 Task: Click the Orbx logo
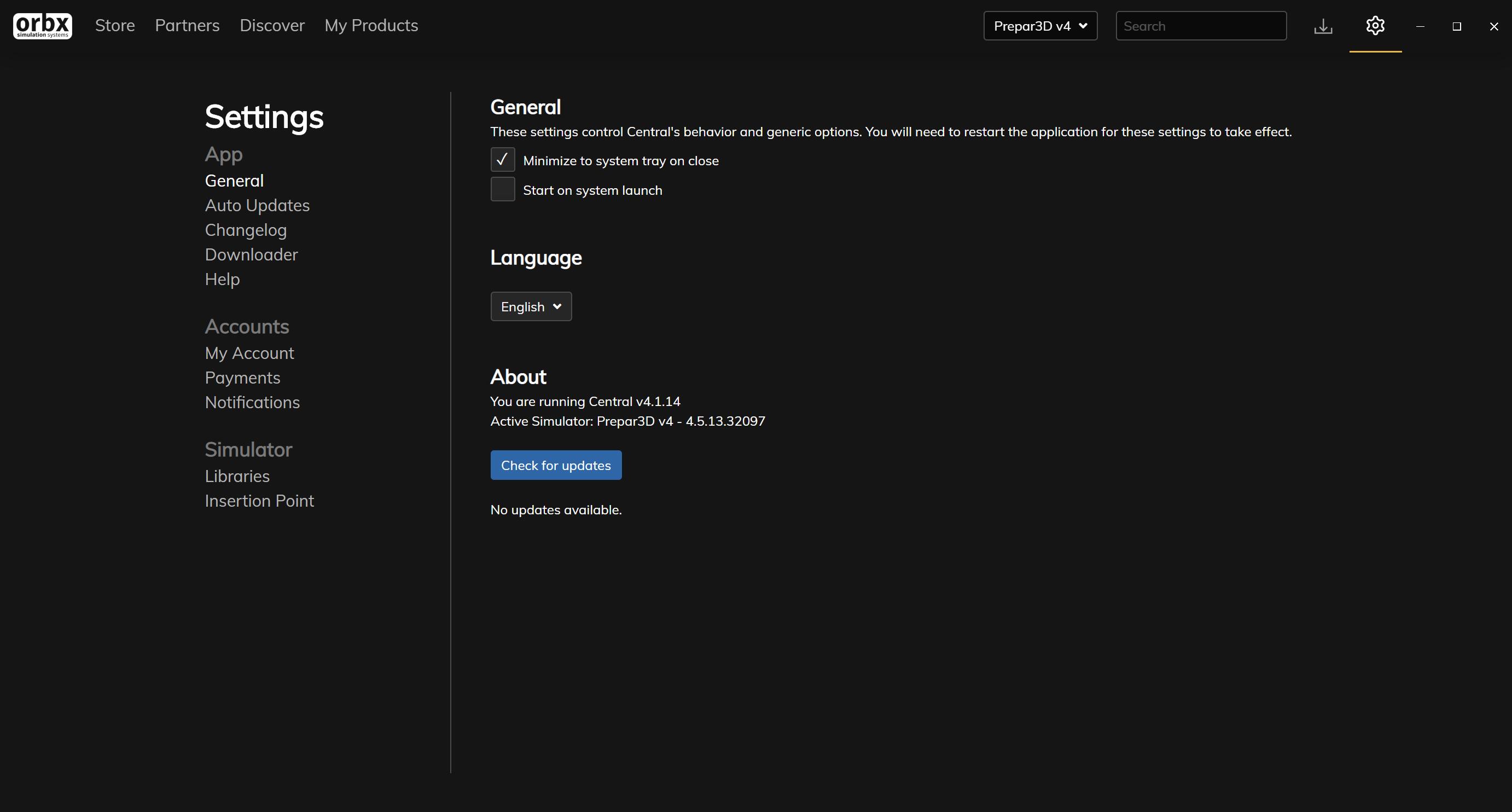(x=42, y=26)
